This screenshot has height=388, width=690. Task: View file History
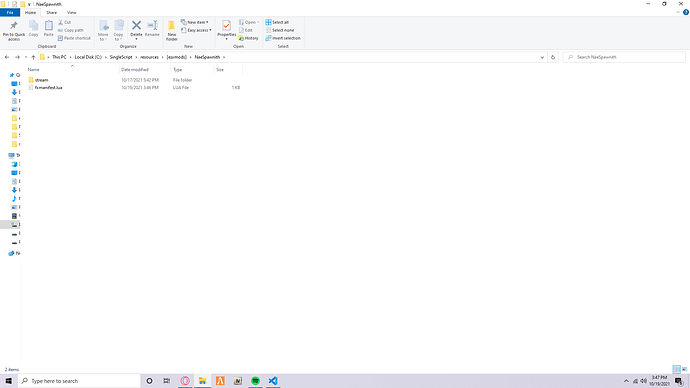click(249, 38)
